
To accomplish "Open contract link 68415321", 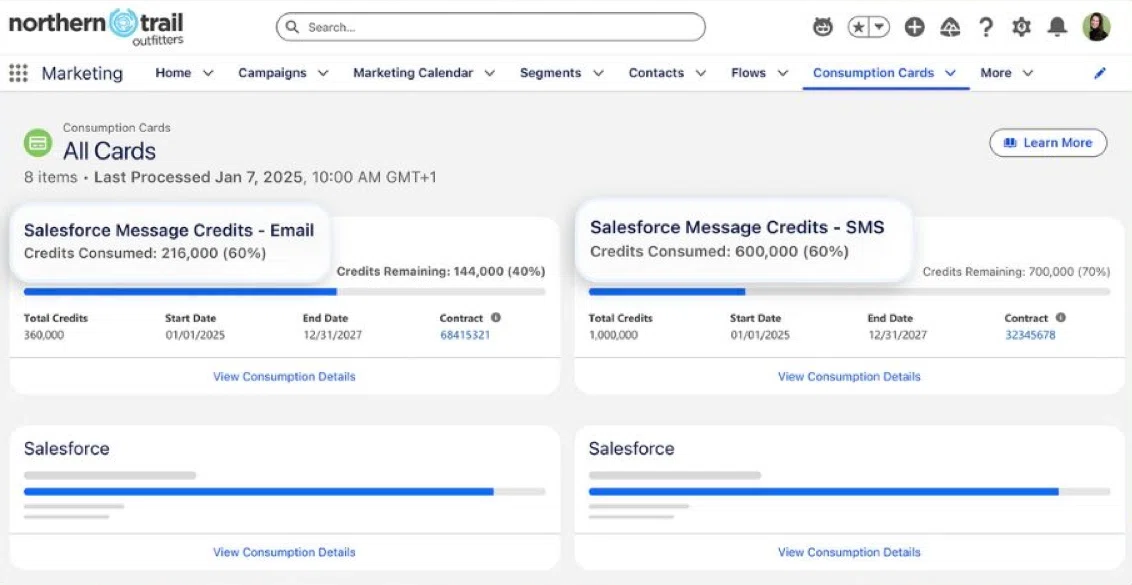I will pos(465,335).
